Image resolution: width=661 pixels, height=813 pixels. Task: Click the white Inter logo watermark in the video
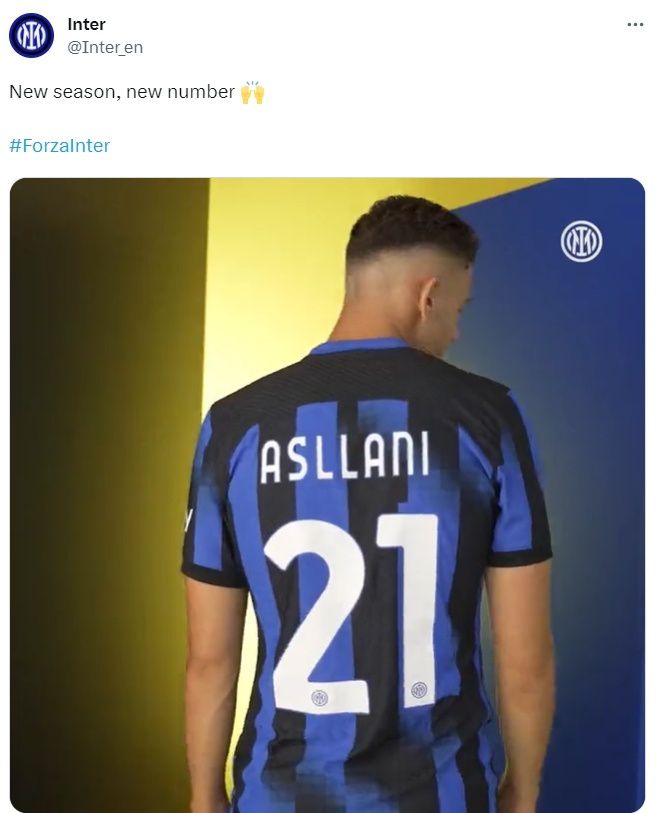click(x=581, y=241)
